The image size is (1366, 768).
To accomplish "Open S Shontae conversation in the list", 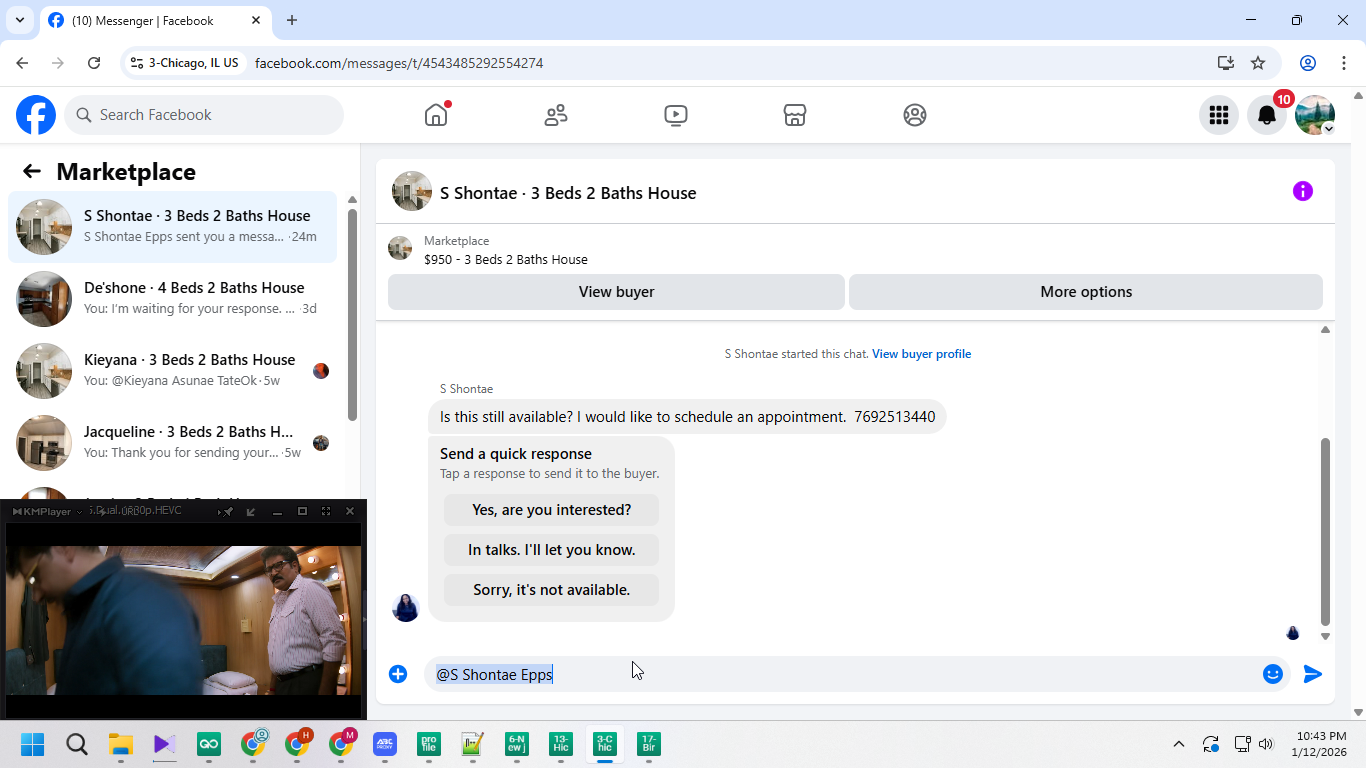I will click(173, 227).
